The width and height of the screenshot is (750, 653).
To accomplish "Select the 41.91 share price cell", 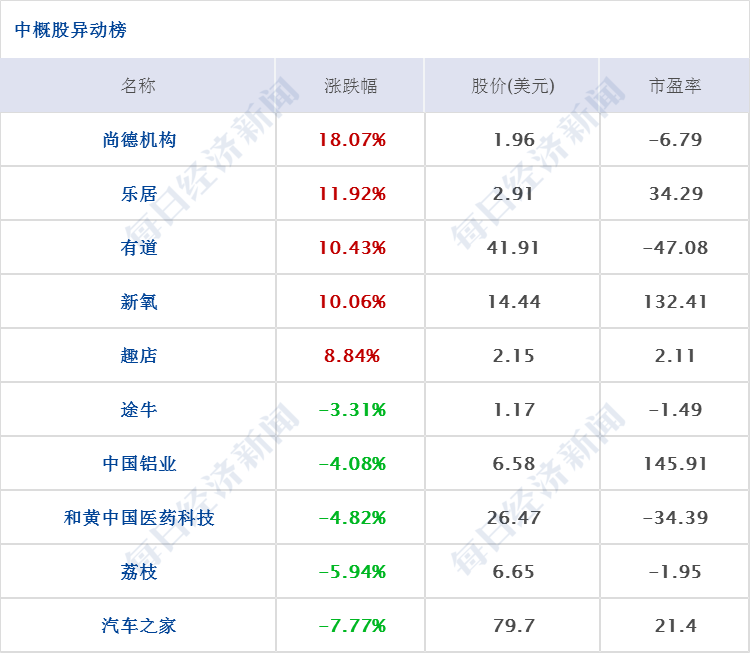I will tap(513, 248).
